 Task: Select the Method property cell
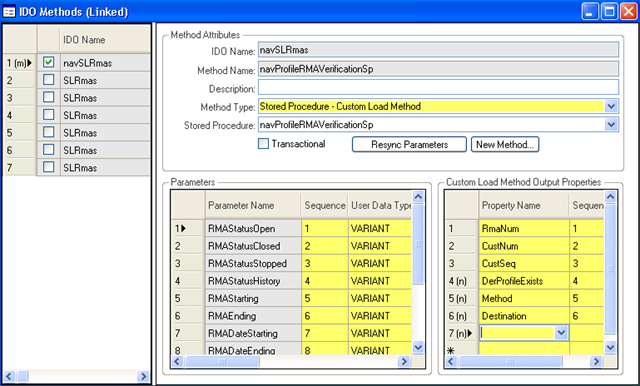[x=524, y=298]
